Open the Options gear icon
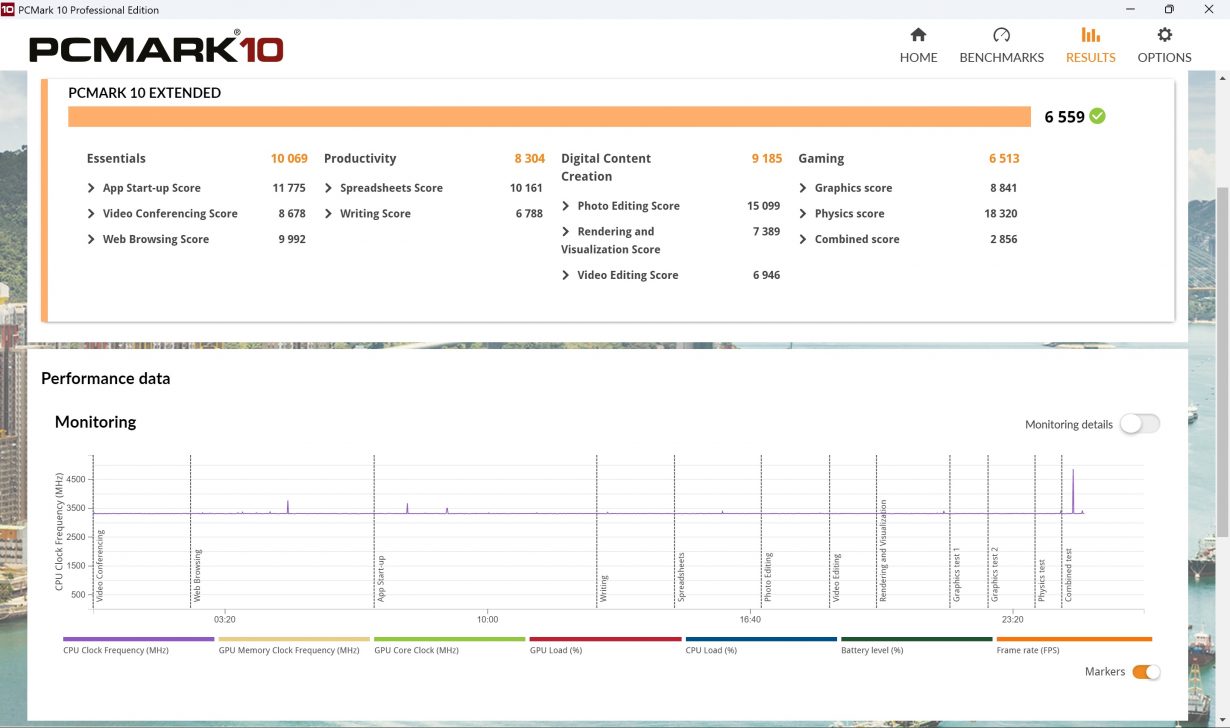This screenshot has width=1230, height=728. click(1164, 36)
